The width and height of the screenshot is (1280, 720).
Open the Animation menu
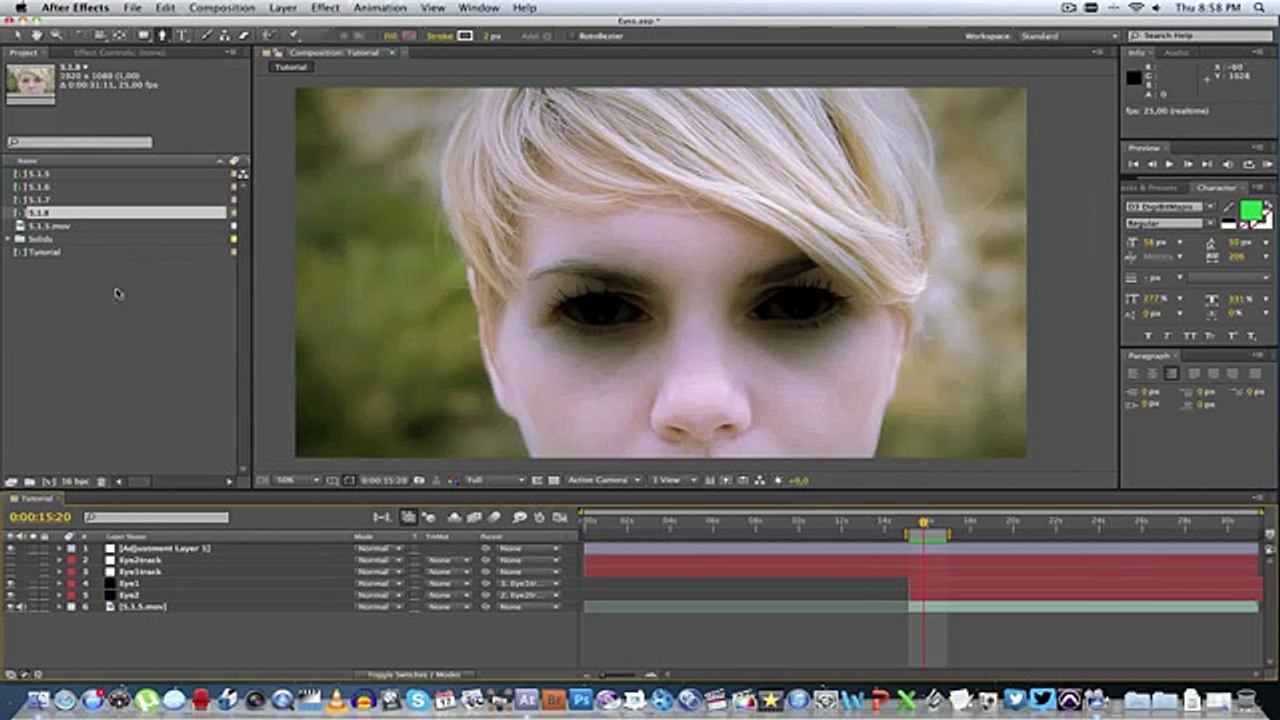(x=380, y=8)
